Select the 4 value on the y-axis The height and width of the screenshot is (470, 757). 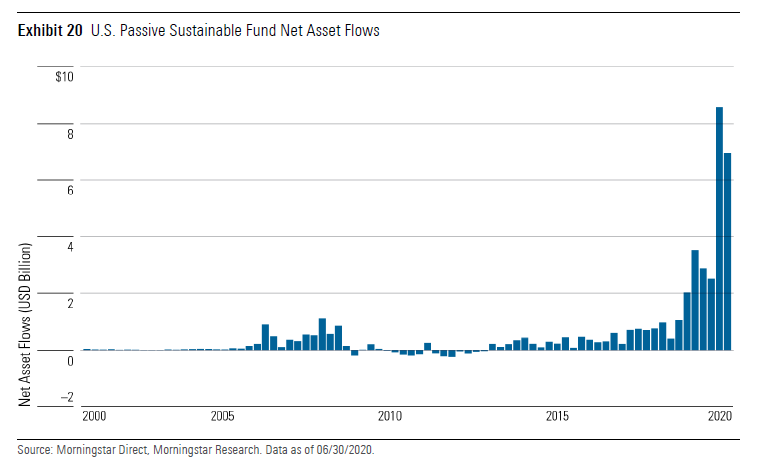pyautogui.click(x=68, y=247)
